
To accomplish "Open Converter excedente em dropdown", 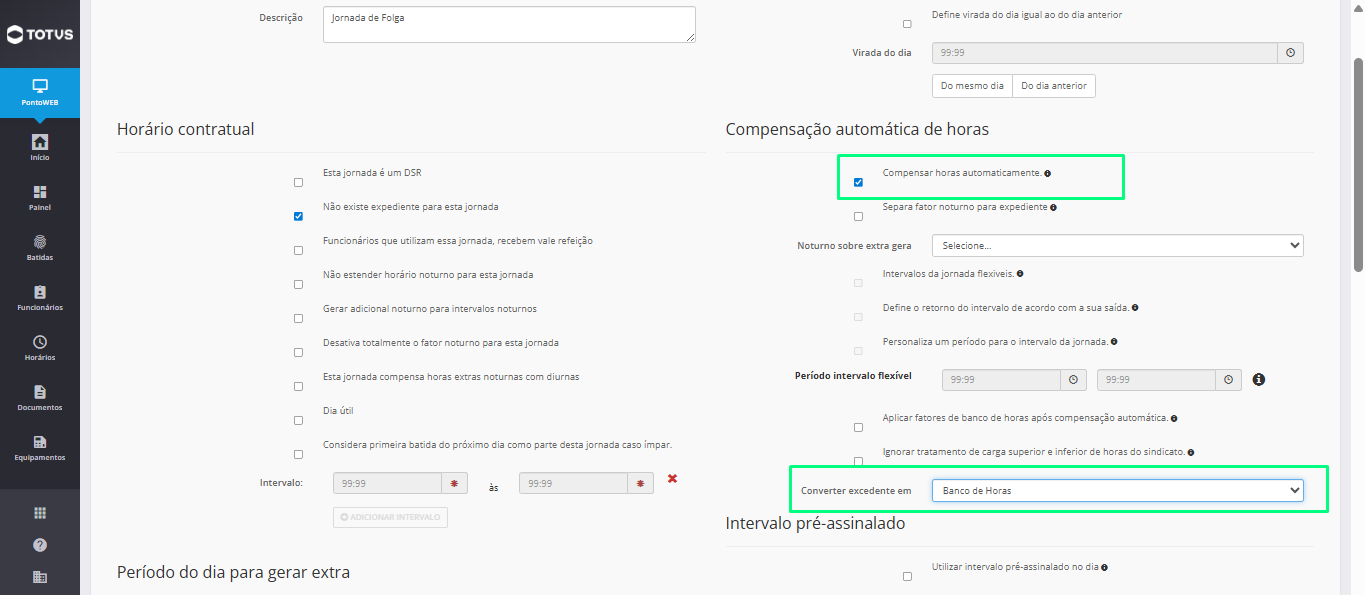I will click(x=1117, y=490).
